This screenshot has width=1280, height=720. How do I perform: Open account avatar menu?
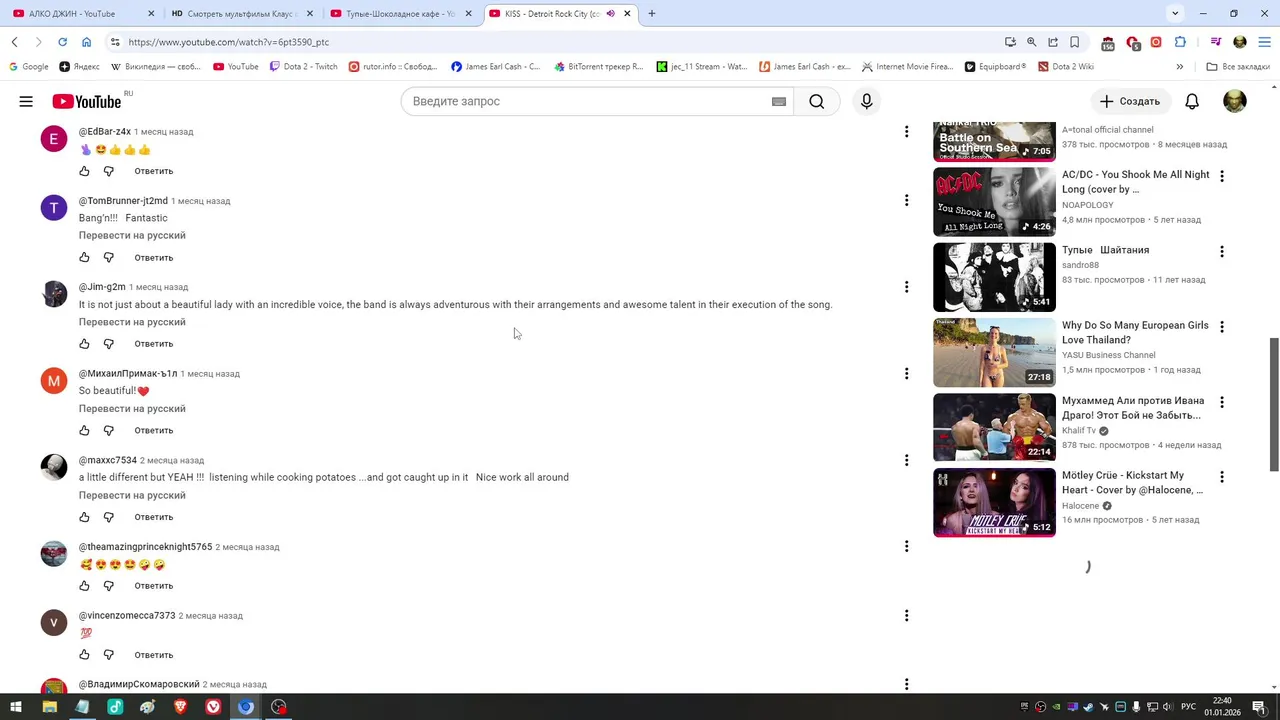click(1235, 101)
